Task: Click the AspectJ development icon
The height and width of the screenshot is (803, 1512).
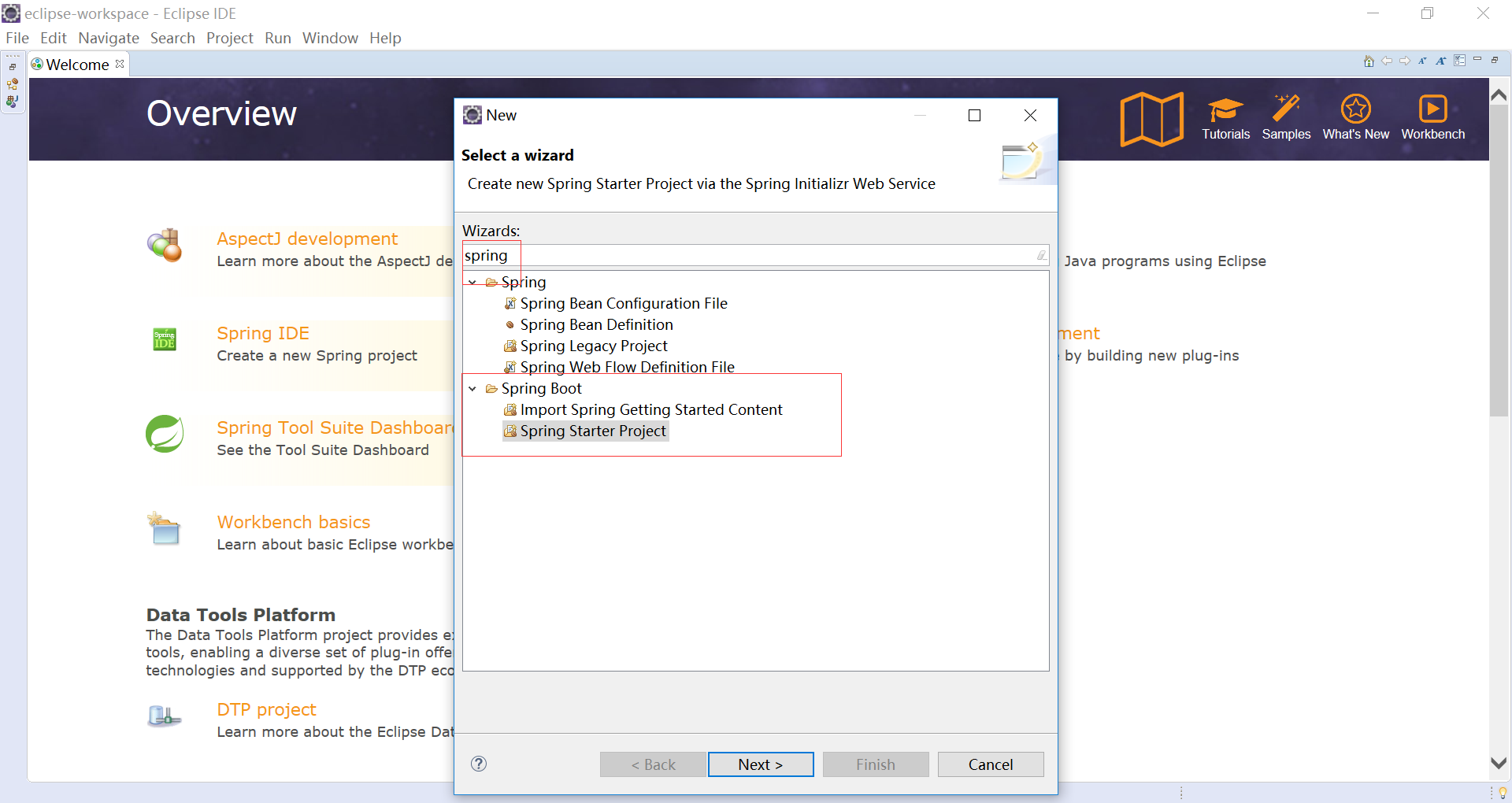Action: tap(165, 245)
